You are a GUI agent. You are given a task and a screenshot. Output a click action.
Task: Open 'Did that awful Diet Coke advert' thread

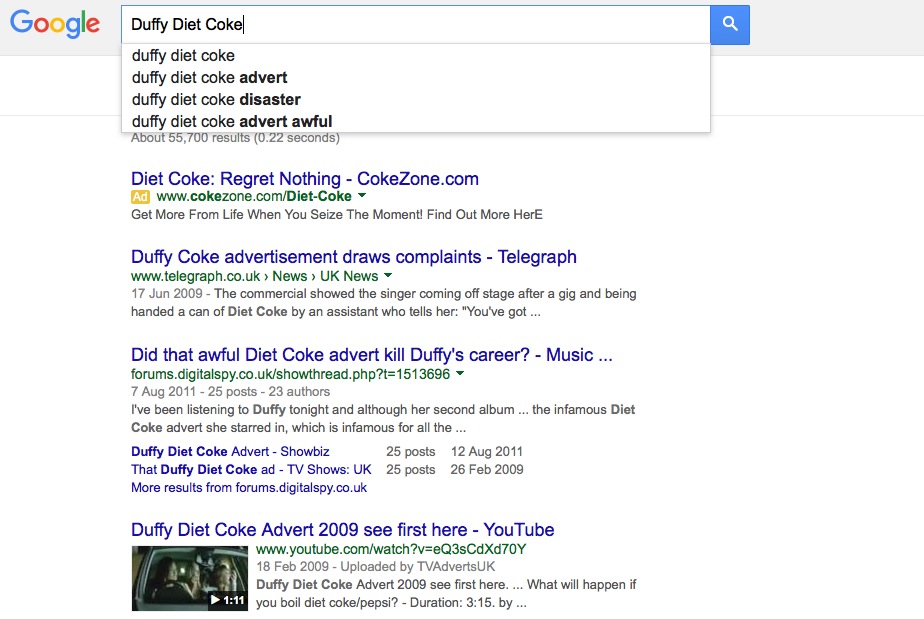click(372, 355)
